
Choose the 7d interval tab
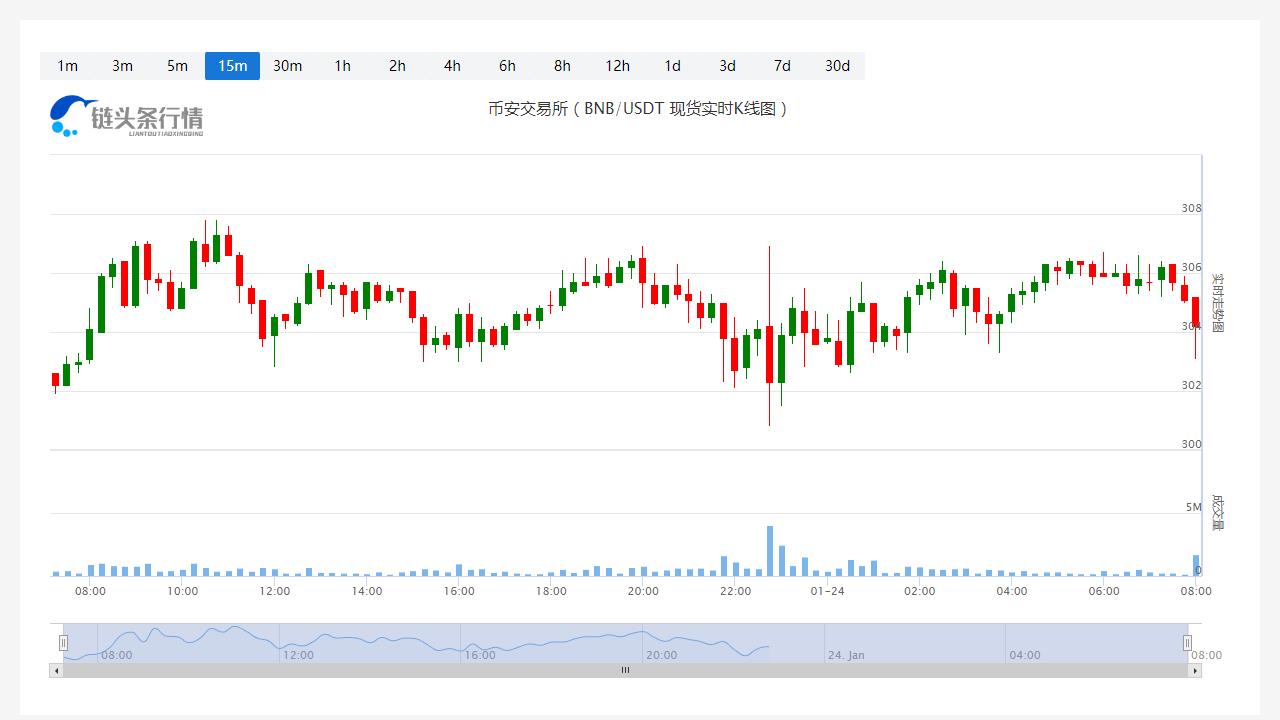(x=782, y=66)
